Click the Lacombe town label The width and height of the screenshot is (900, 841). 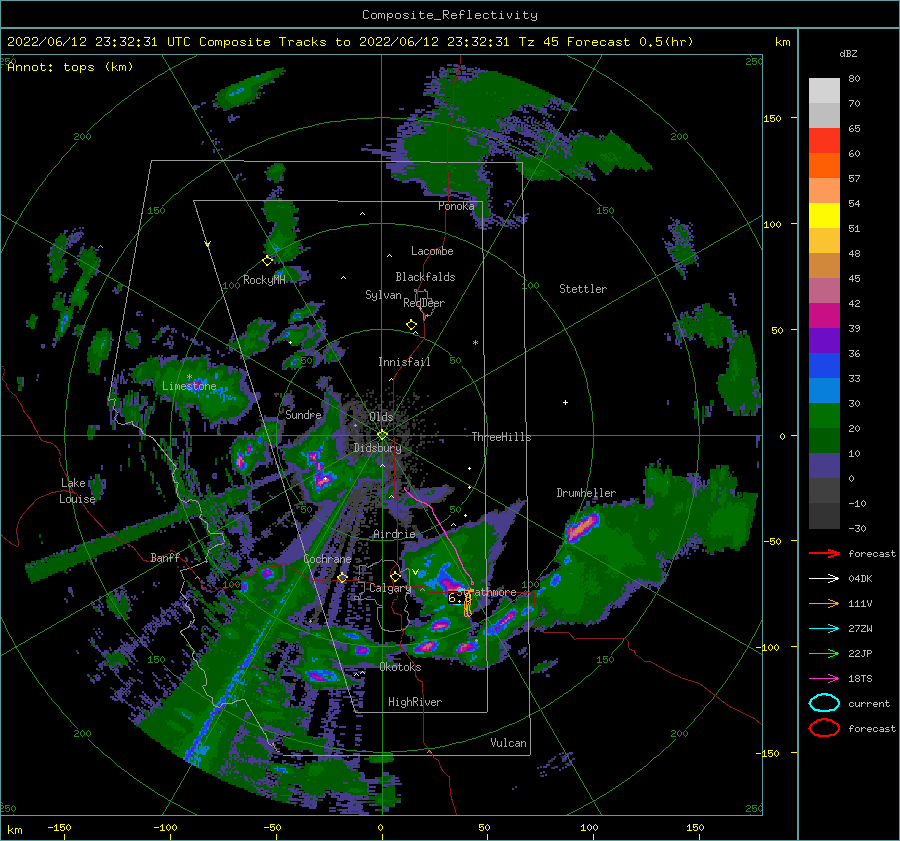432,251
